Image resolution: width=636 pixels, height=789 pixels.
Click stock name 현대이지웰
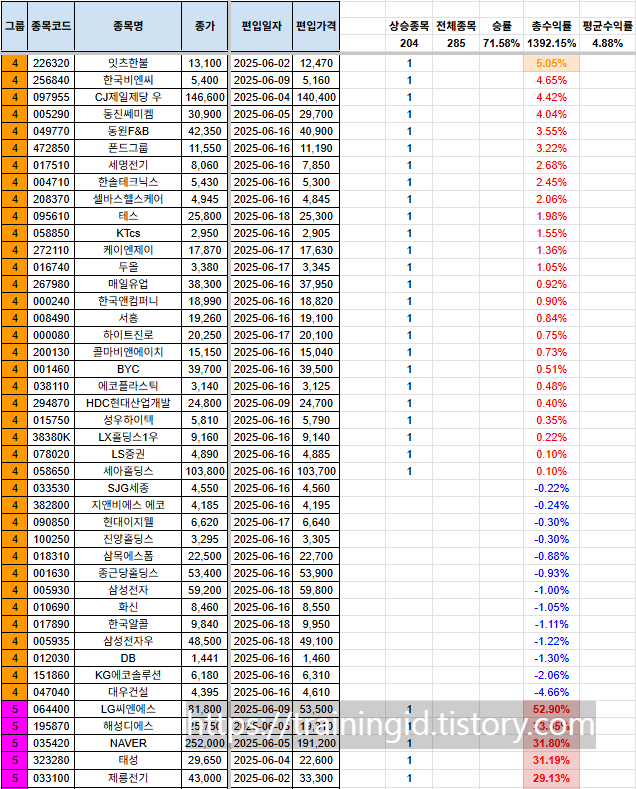[x=128, y=522]
